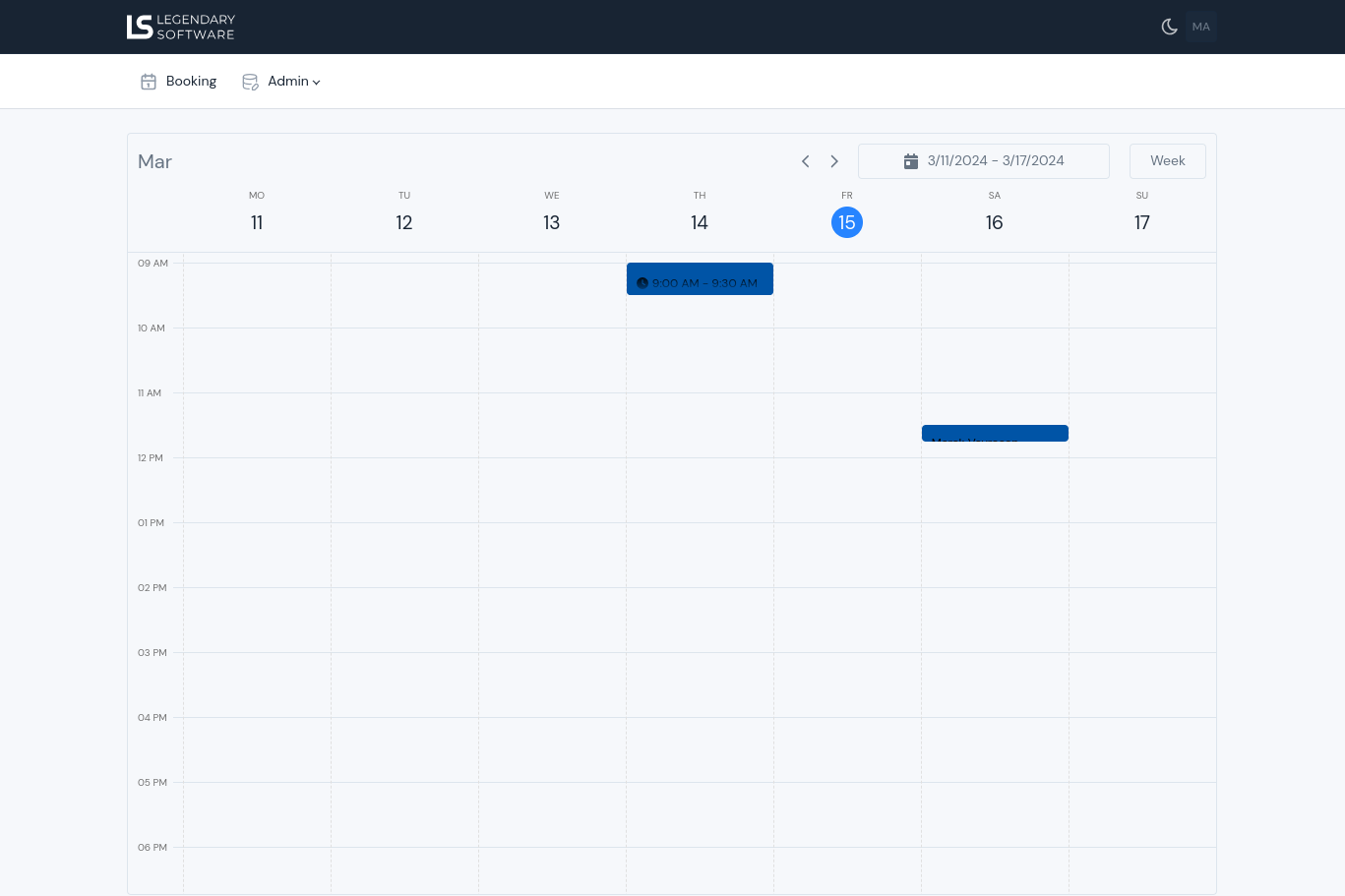Click the clock icon on Thursday booking
The height and width of the screenshot is (896, 1345).
(x=642, y=283)
